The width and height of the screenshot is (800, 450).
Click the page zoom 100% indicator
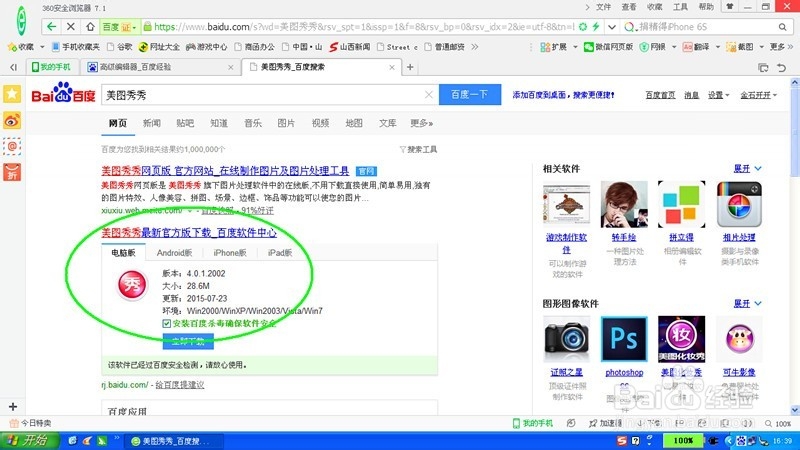[778, 423]
